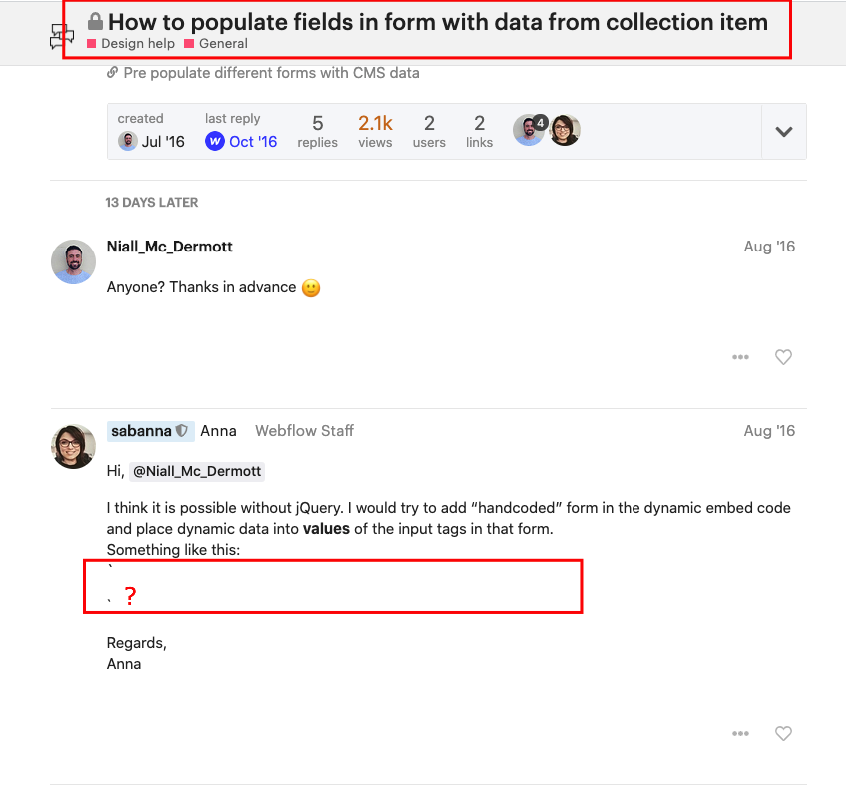Viewport: 846px width, 786px height.
Task: Click the avatar with the 4 badge
Action: coord(529,129)
